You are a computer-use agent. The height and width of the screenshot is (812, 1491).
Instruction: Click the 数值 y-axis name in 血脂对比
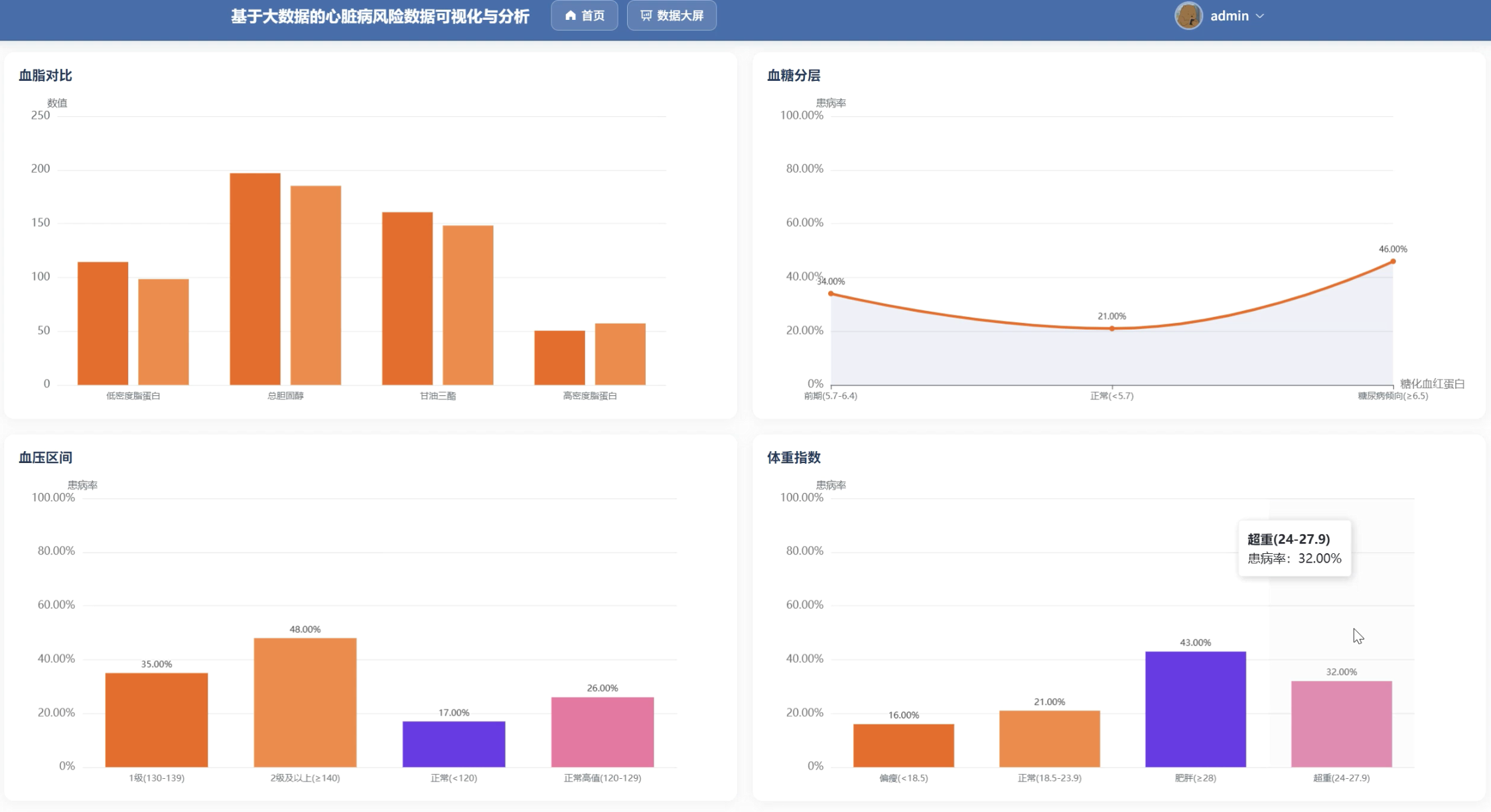point(57,103)
